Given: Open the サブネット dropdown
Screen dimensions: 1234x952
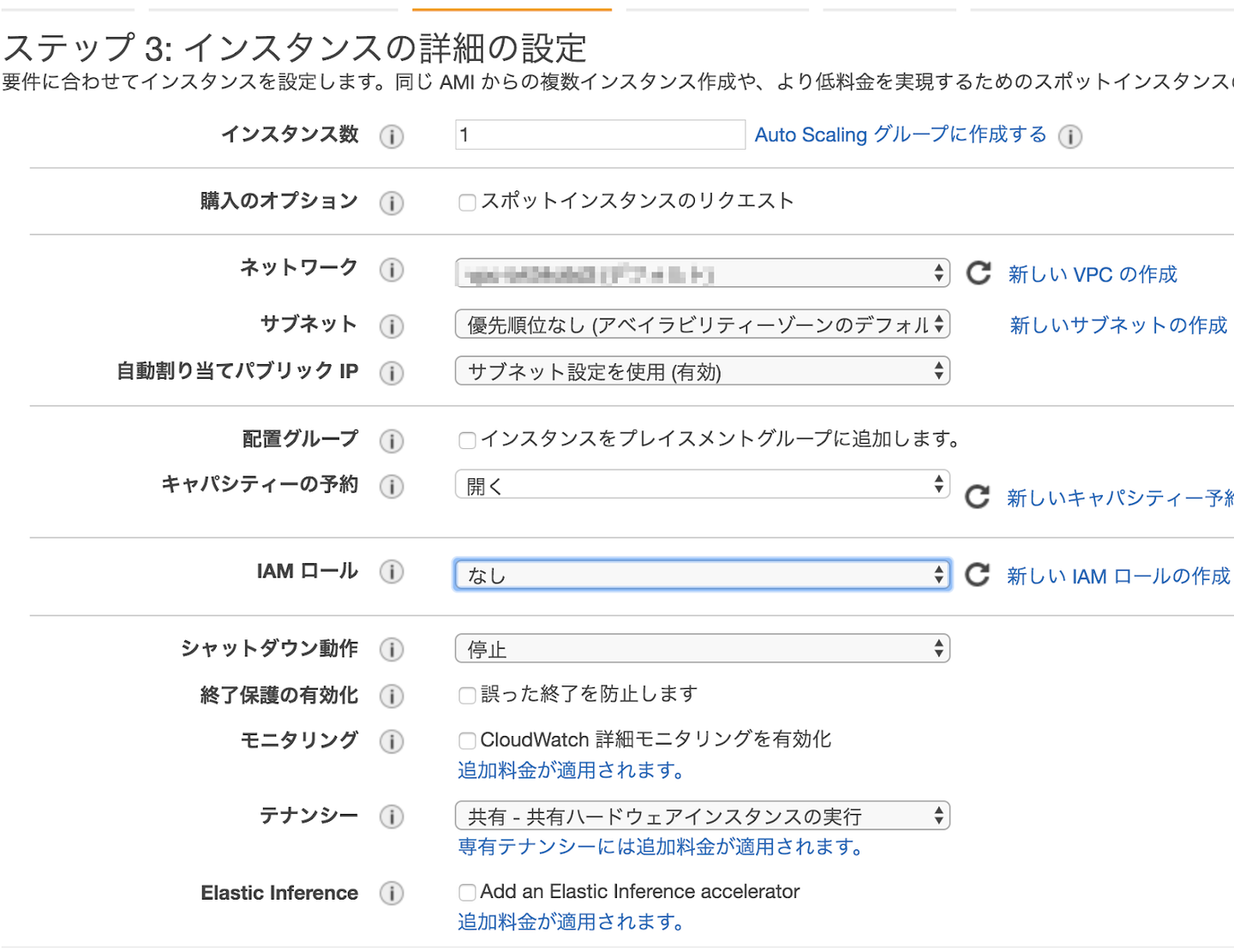Looking at the screenshot, I should click(702, 325).
